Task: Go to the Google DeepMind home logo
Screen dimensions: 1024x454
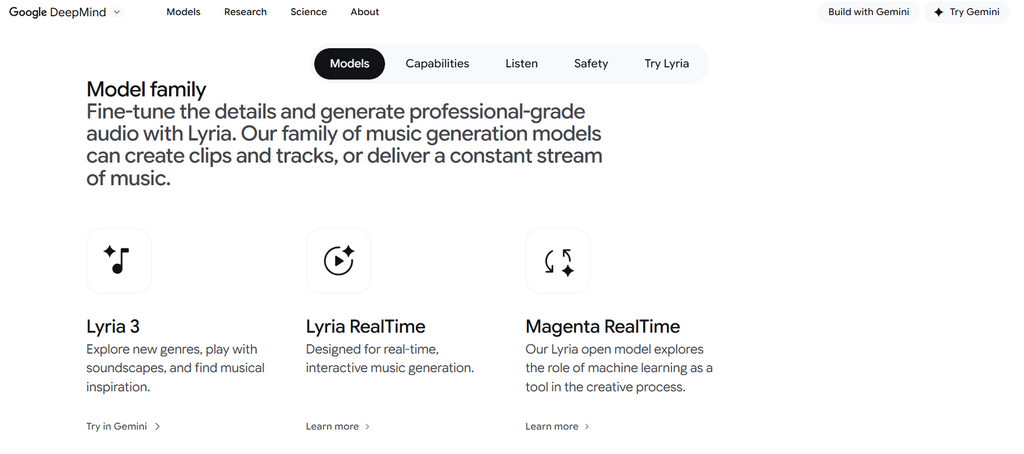Action: [57, 12]
